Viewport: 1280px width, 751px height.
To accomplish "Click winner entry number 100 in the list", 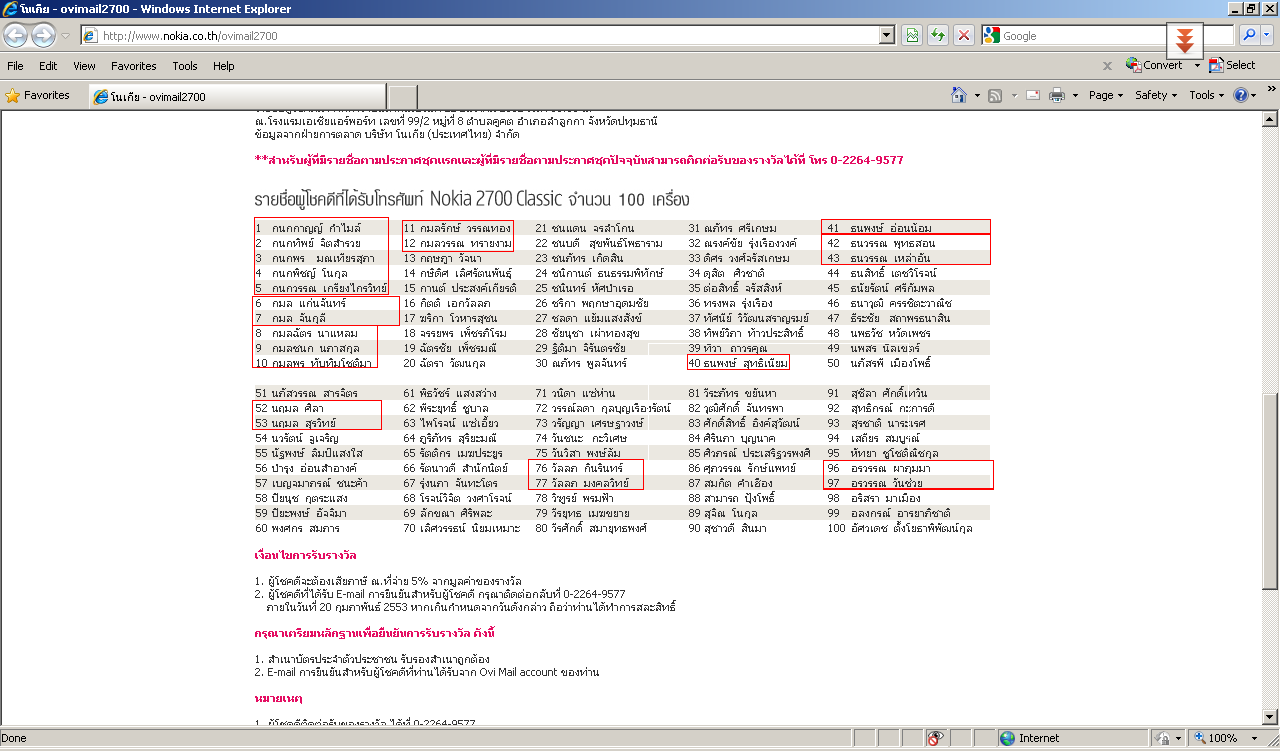I will pyautogui.click(x=899, y=528).
